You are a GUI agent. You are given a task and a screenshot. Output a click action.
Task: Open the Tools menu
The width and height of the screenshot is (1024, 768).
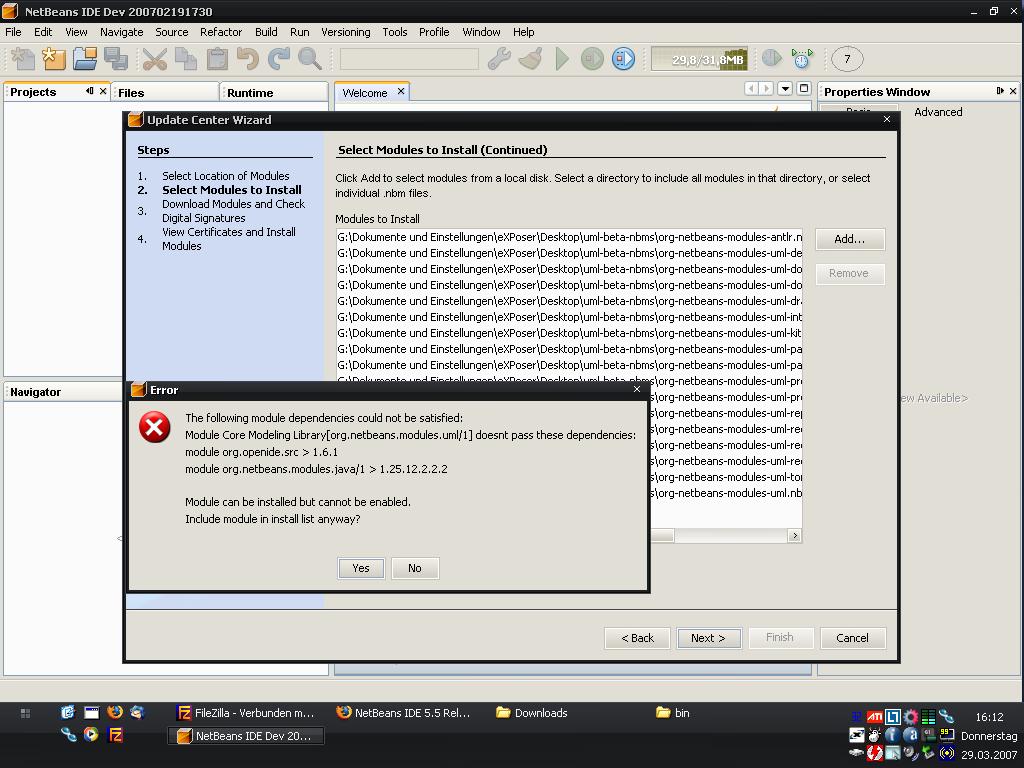(x=394, y=32)
